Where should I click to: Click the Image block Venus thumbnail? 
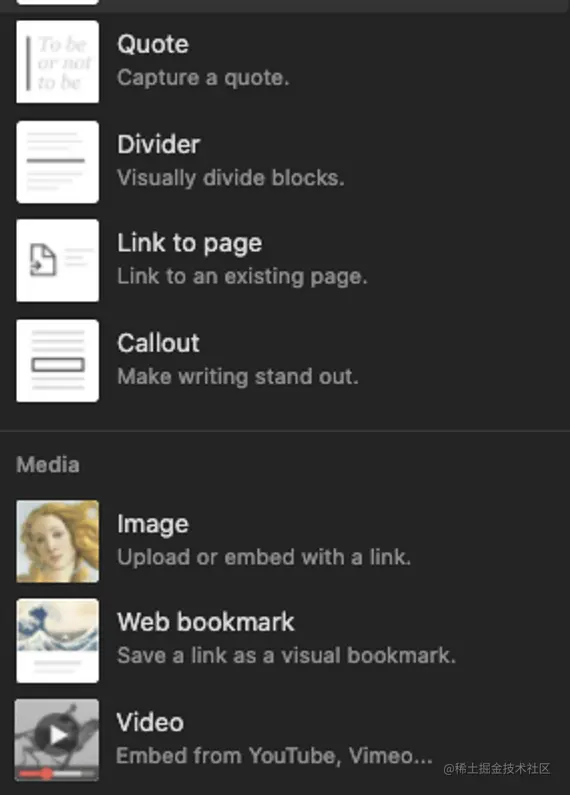57,541
